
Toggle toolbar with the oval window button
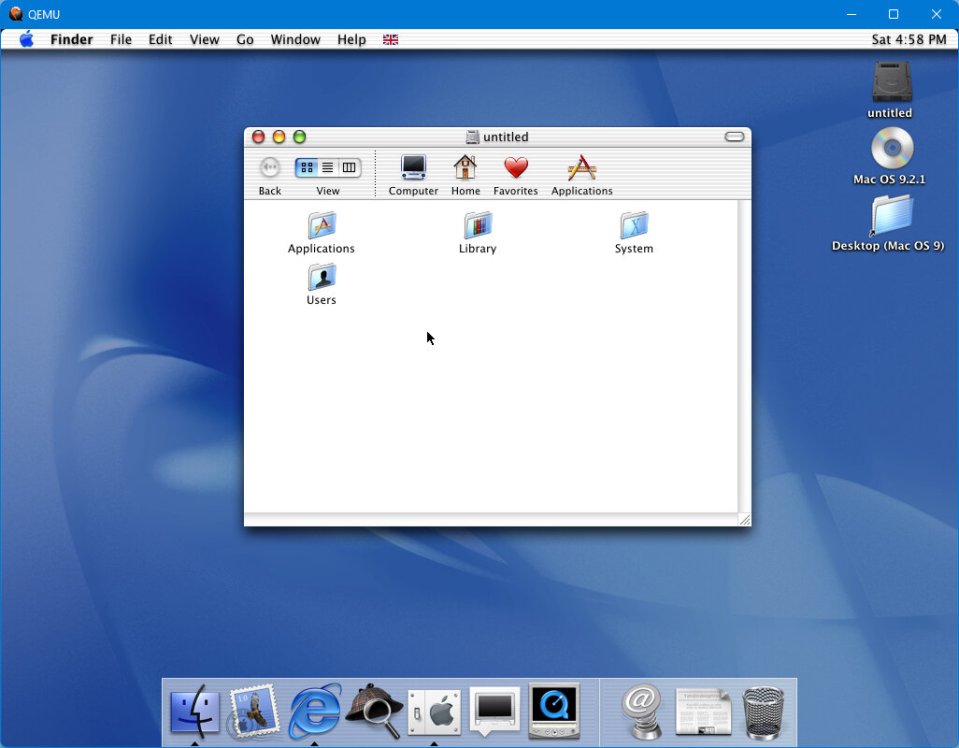point(734,137)
